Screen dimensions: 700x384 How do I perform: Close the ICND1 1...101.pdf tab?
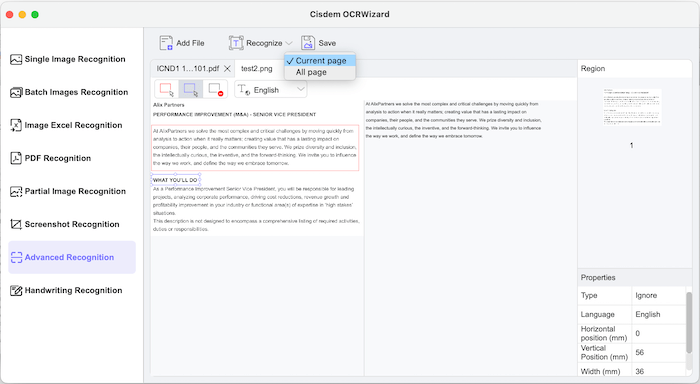[x=227, y=68]
